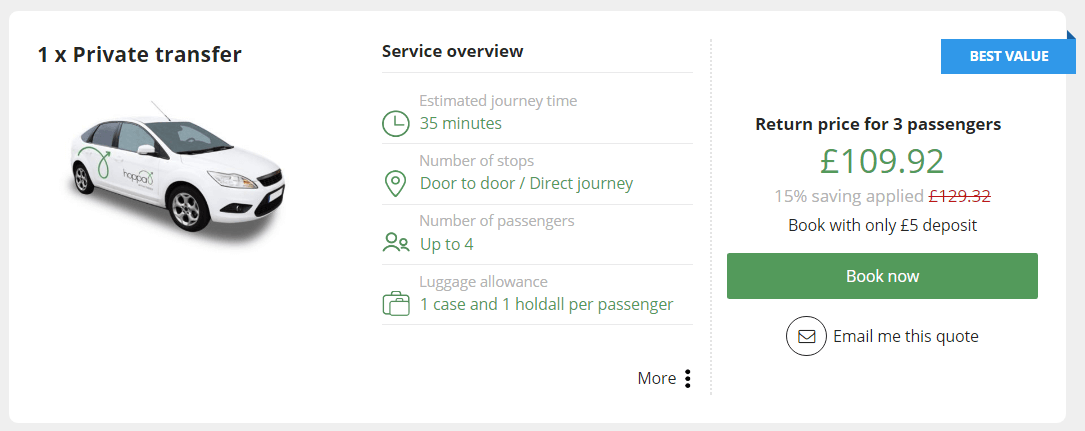Open the Email me this quote link
1085x431 pixels.
click(905, 336)
